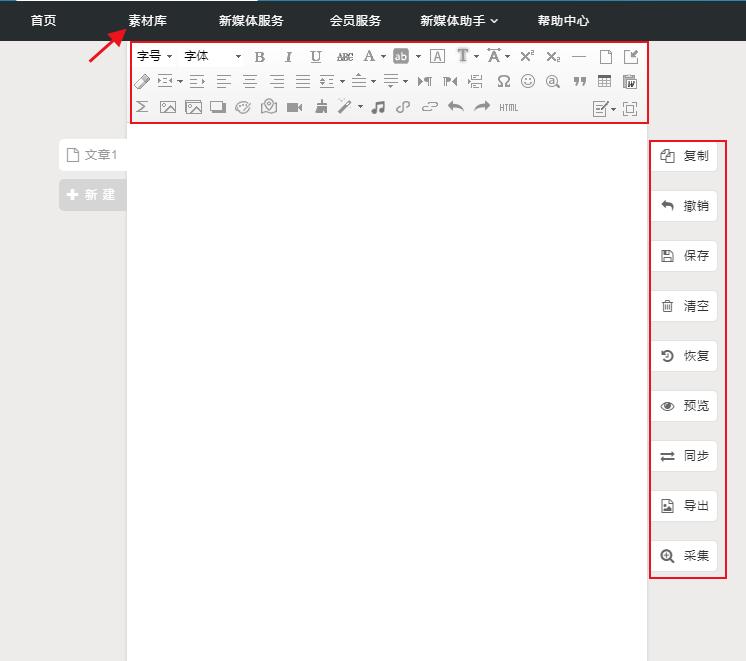Insert a hyperlink
Viewport: 746px width, 661px height.
click(x=403, y=107)
